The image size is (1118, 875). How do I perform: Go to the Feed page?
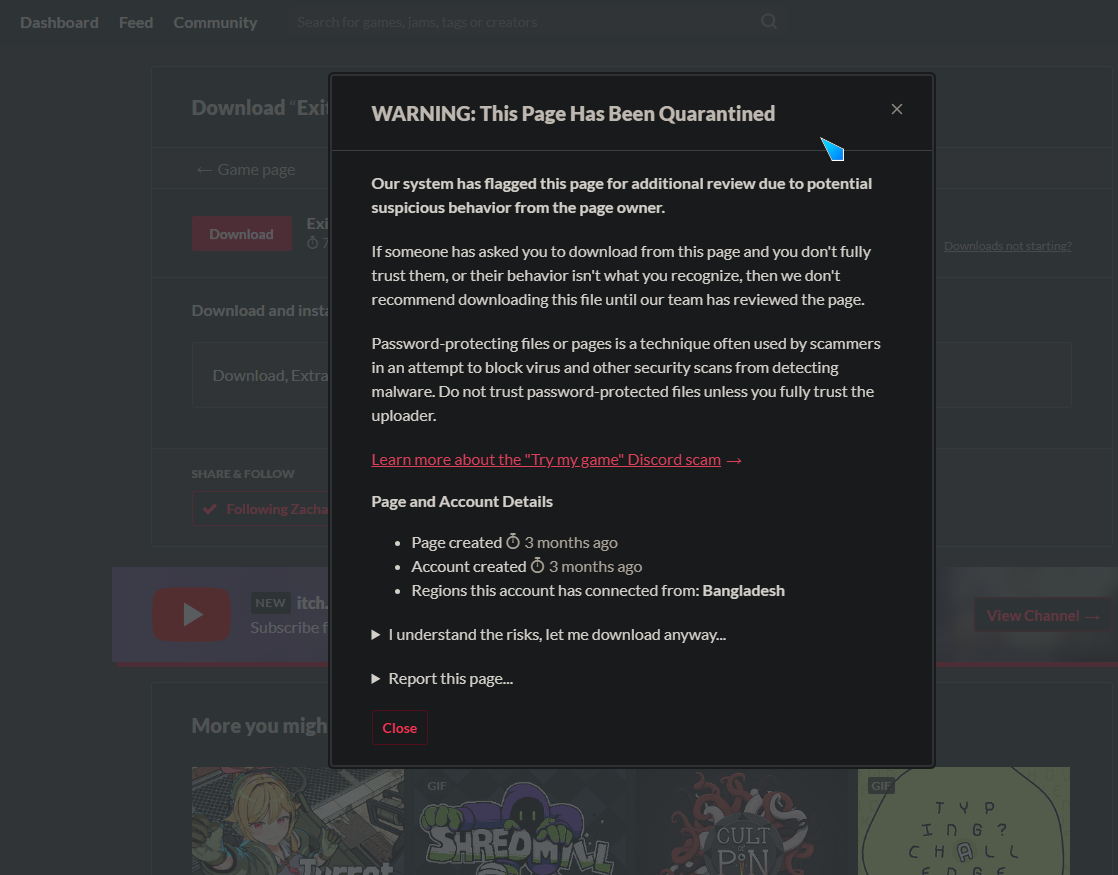(136, 23)
